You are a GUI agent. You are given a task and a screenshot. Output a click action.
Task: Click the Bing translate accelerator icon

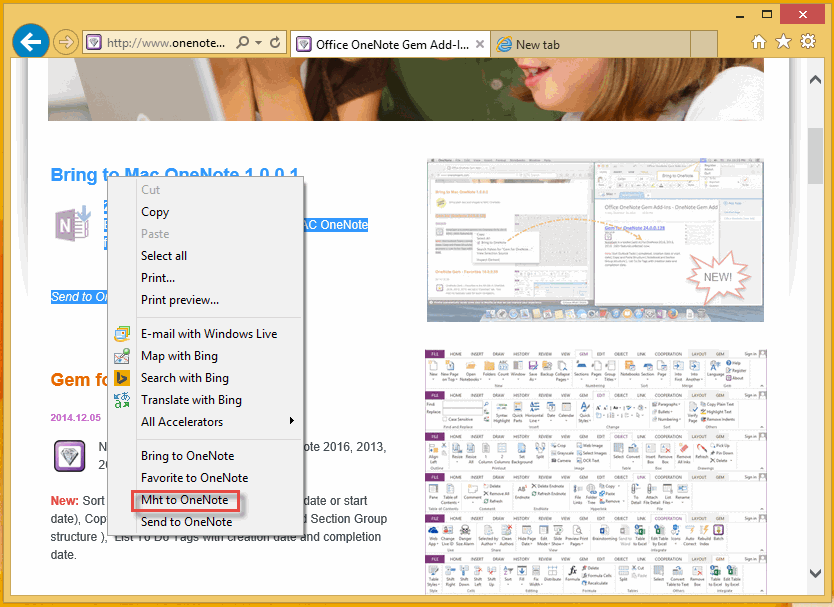coord(122,400)
